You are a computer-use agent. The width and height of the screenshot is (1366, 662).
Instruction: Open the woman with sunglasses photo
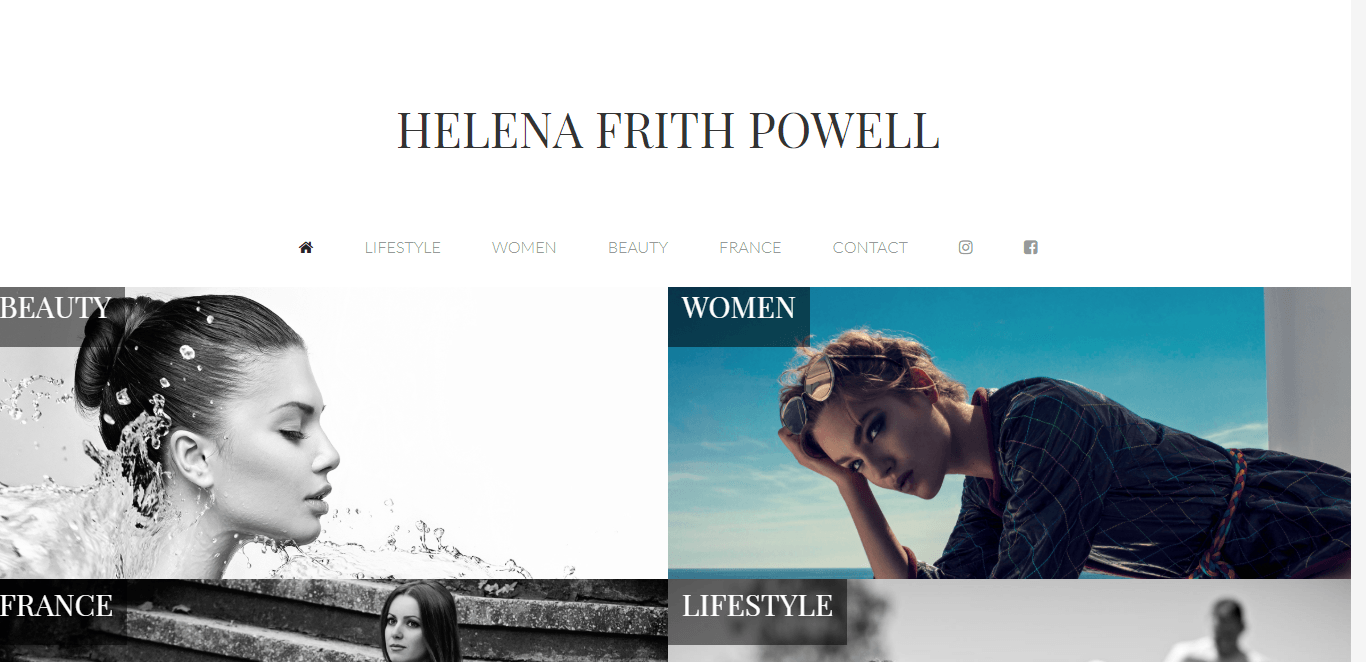pyautogui.click(x=1009, y=433)
